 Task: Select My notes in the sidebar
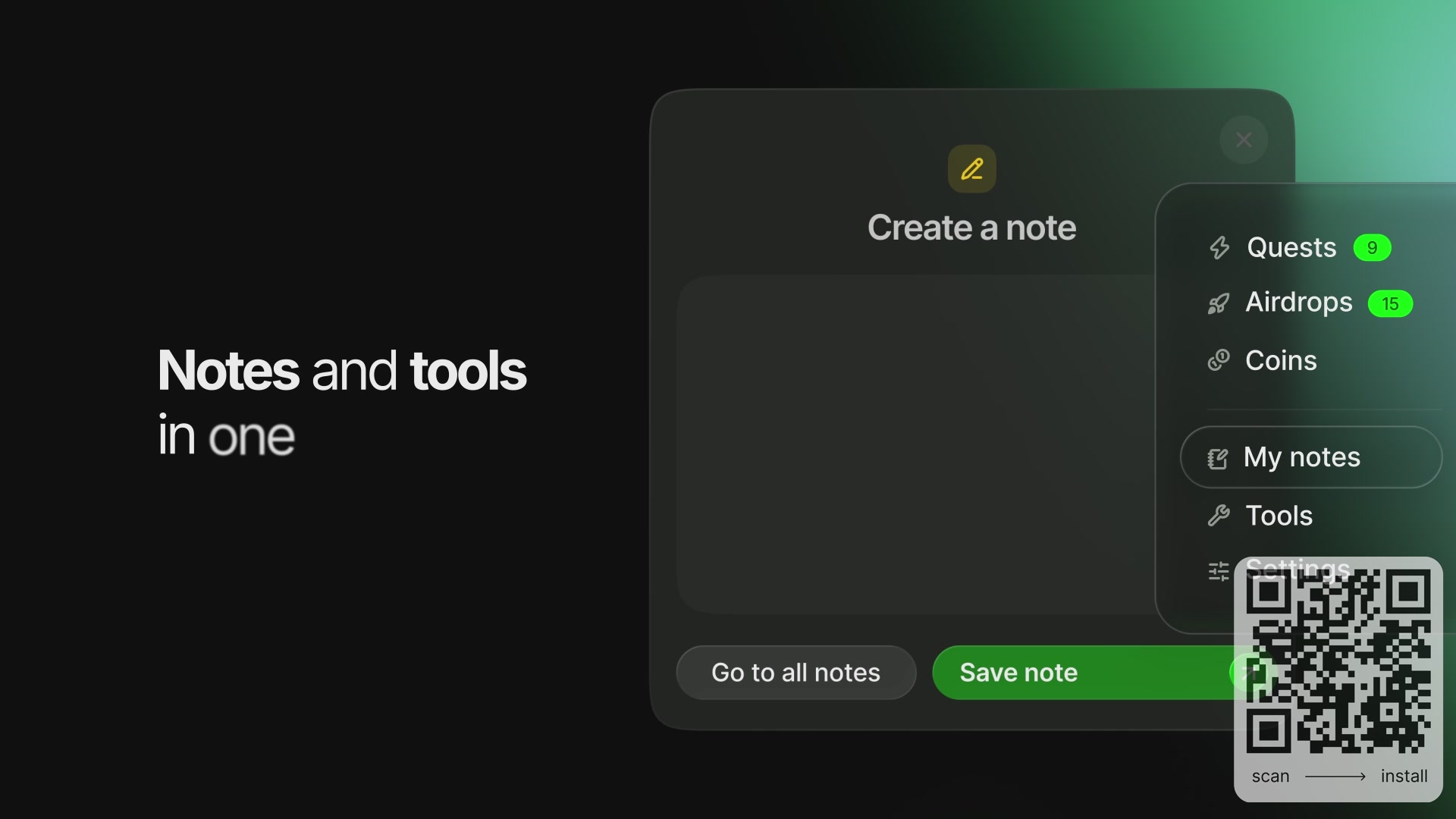point(1311,457)
